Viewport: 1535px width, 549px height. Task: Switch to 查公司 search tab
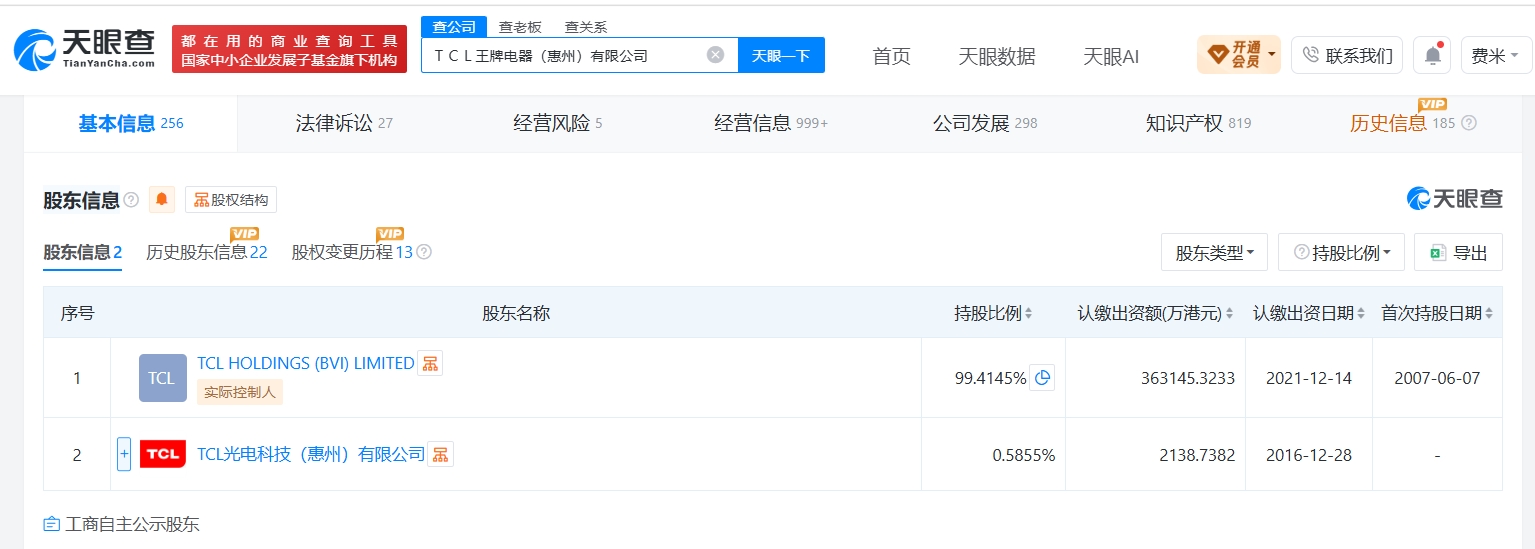click(454, 27)
